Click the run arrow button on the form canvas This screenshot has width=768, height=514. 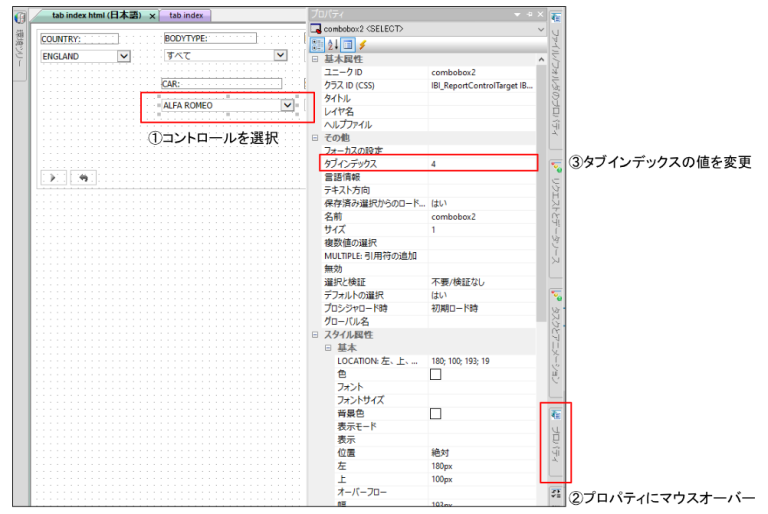click(x=52, y=177)
